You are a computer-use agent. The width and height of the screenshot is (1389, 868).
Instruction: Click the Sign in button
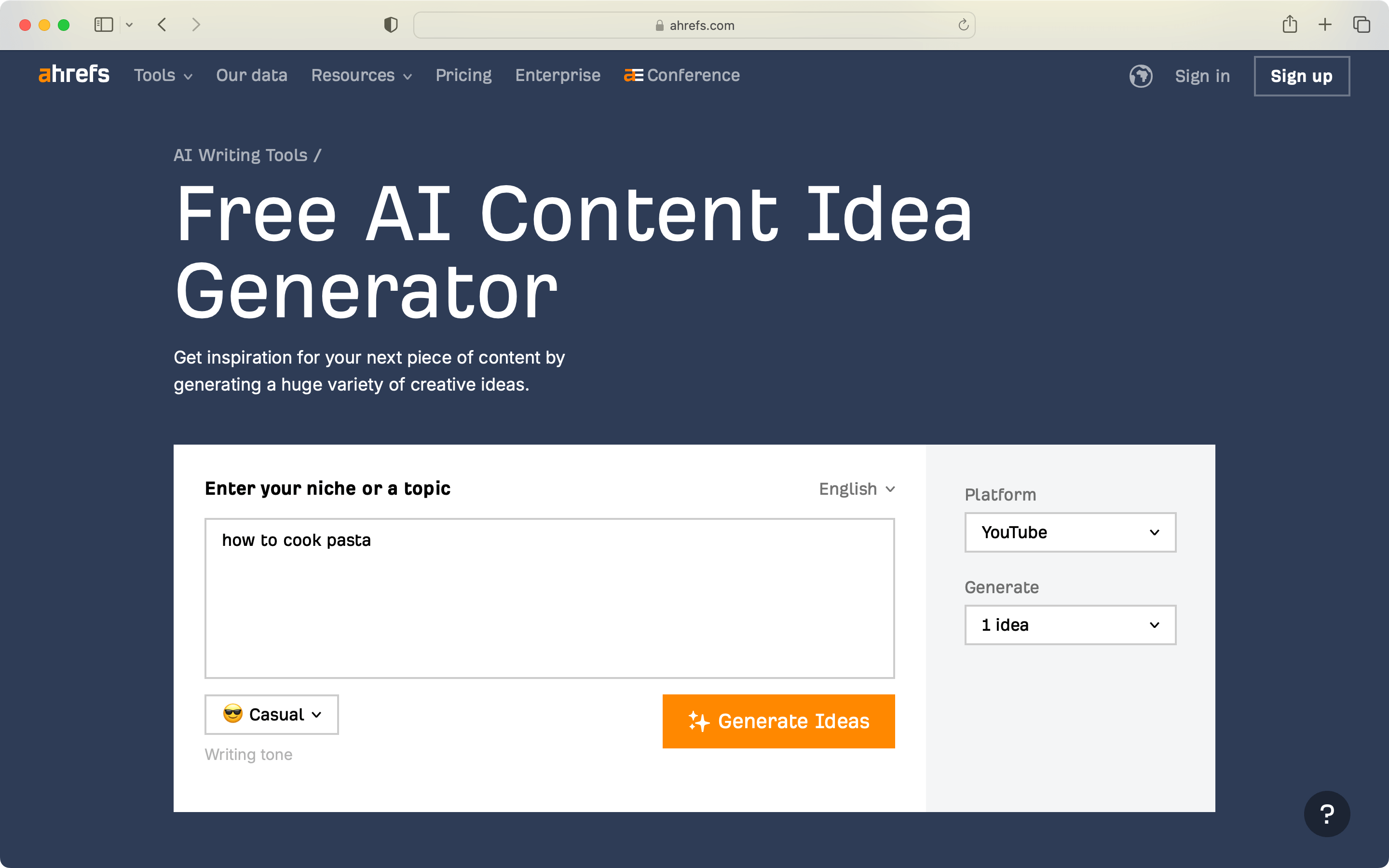pos(1202,75)
